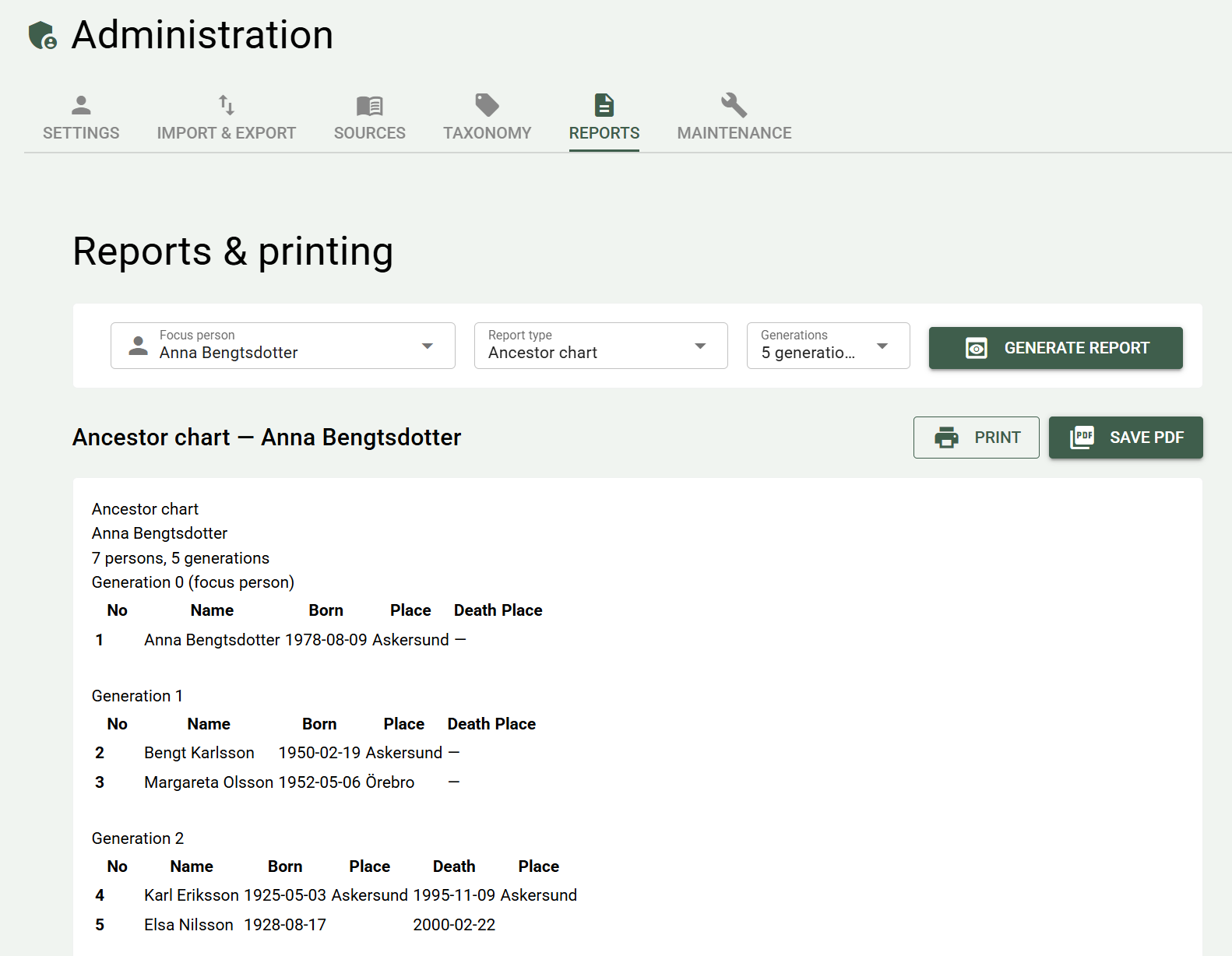1232x956 pixels.
Task: Click the PDF icon on Save PDF
Action: 1082,438
